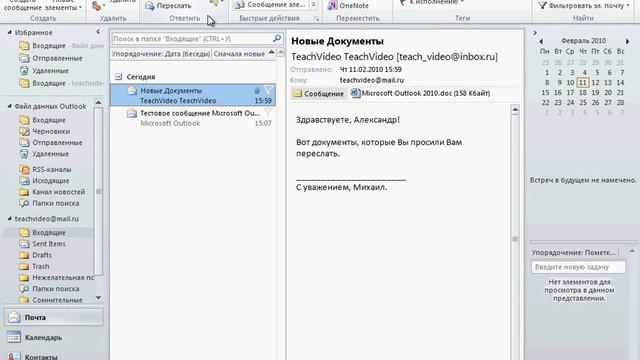Go to previous month in calendar
The width and height of the screenshot is (640, 360).
(541, 41)
